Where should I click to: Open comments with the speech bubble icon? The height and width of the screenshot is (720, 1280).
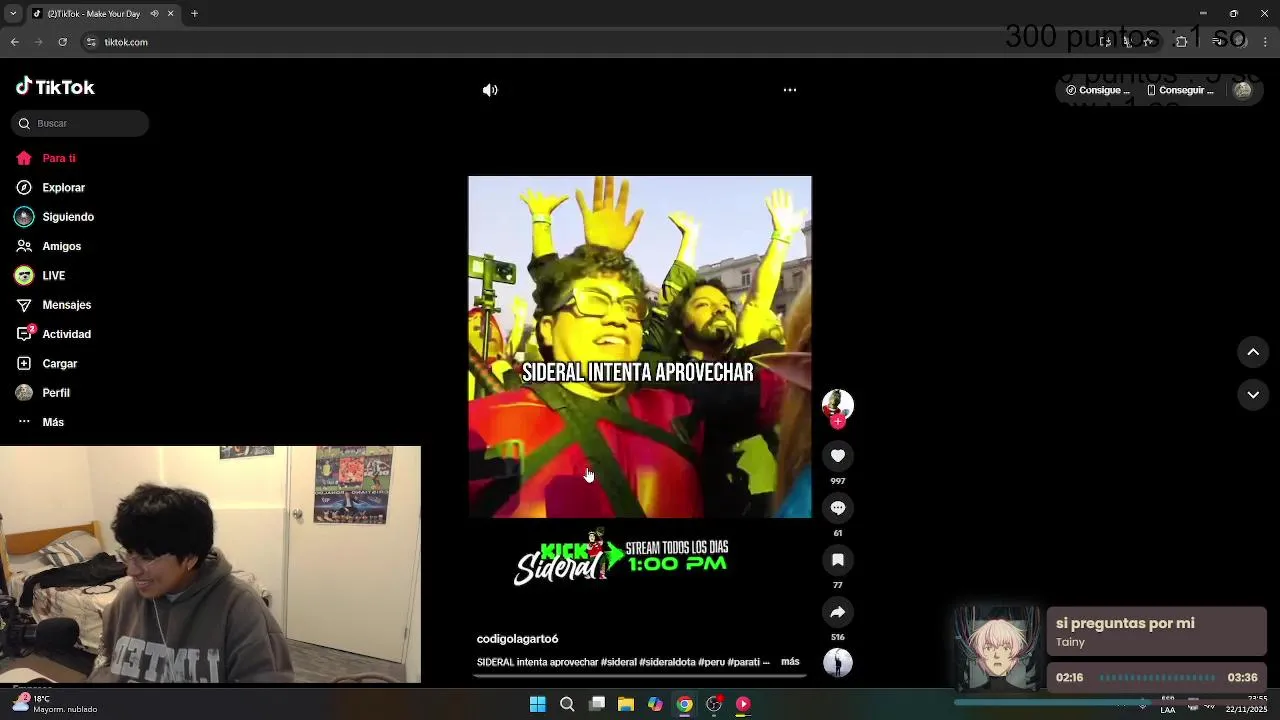[x=838, y=508]
